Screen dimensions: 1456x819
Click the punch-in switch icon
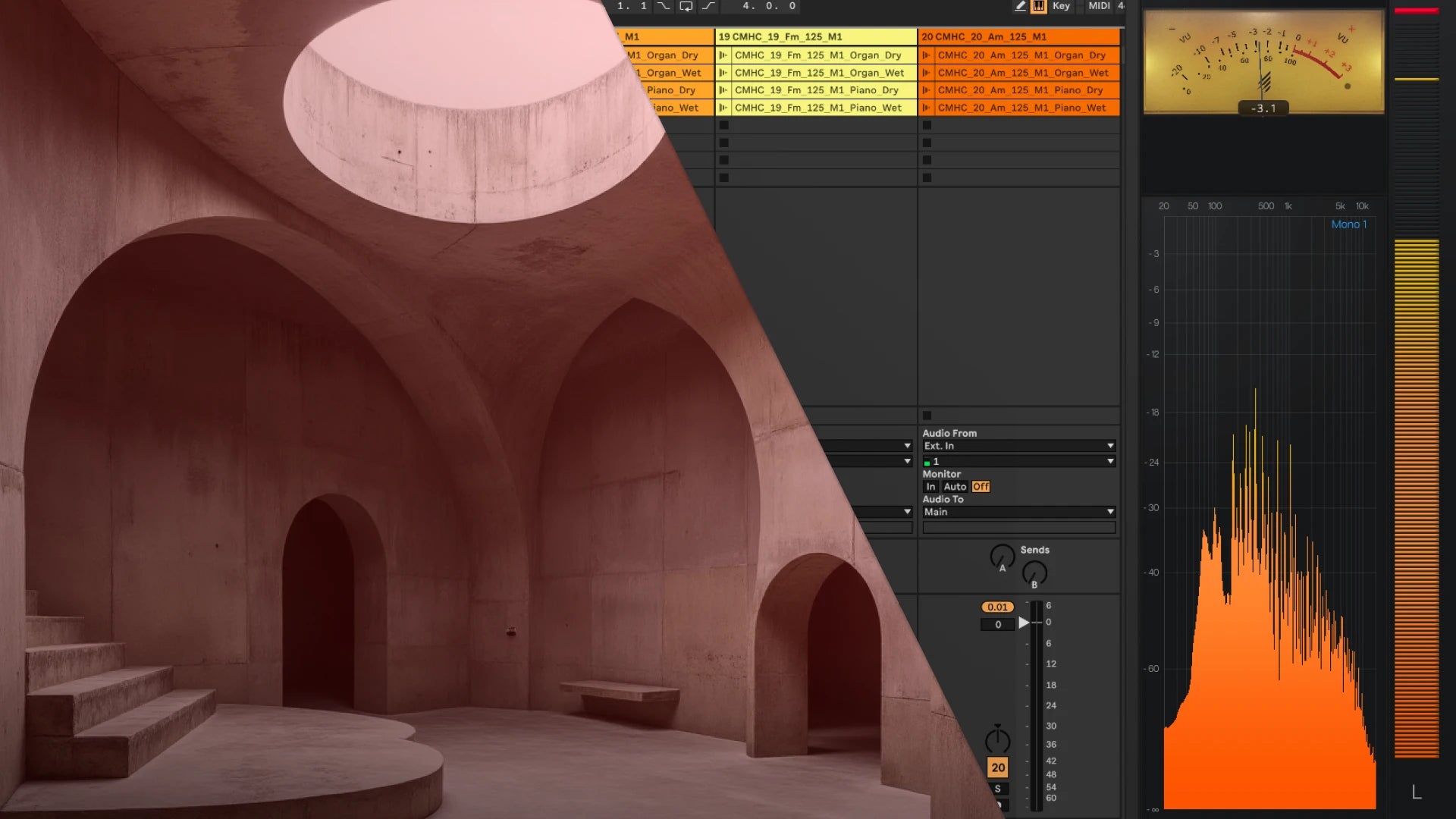(664, 6)
